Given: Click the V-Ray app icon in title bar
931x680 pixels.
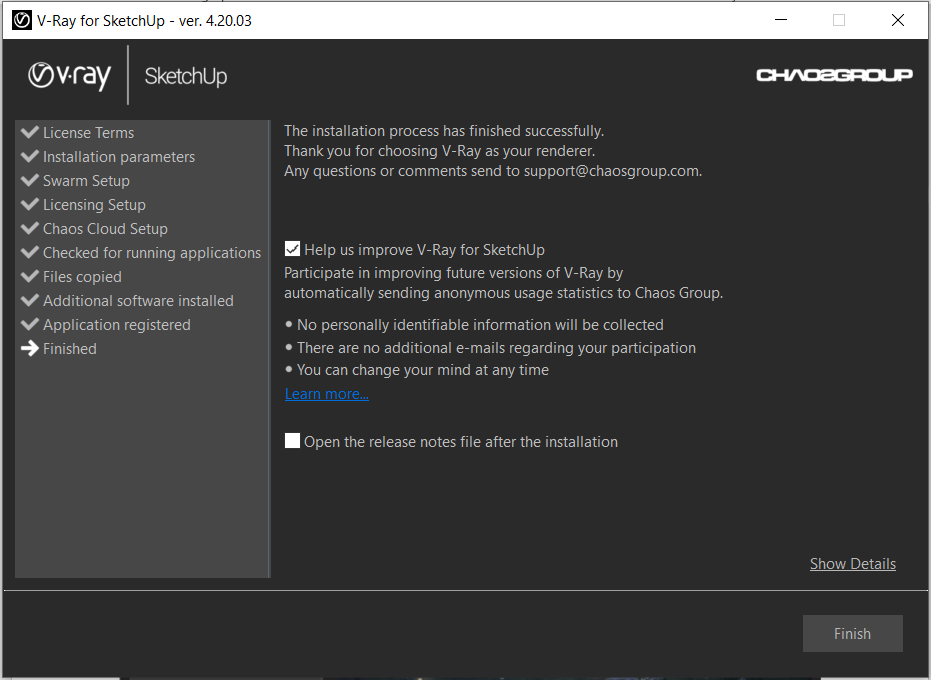Looking at the screenshot, I should pos(22,20).
